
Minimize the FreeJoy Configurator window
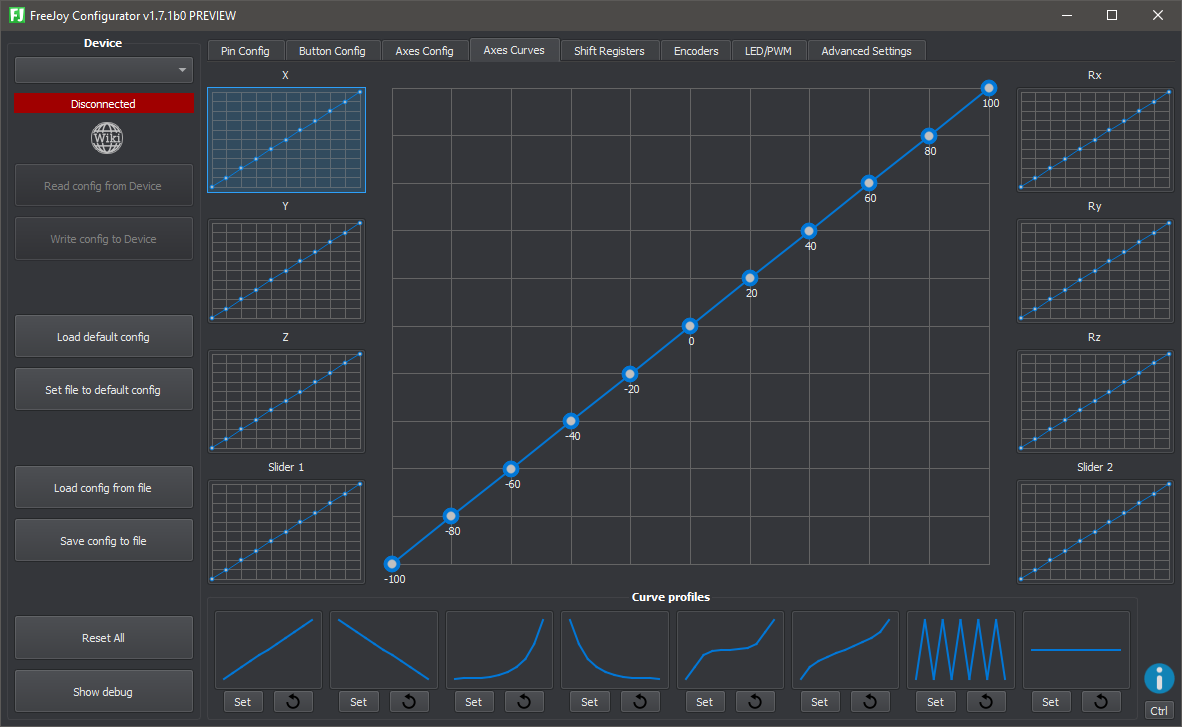(1067, 15)
